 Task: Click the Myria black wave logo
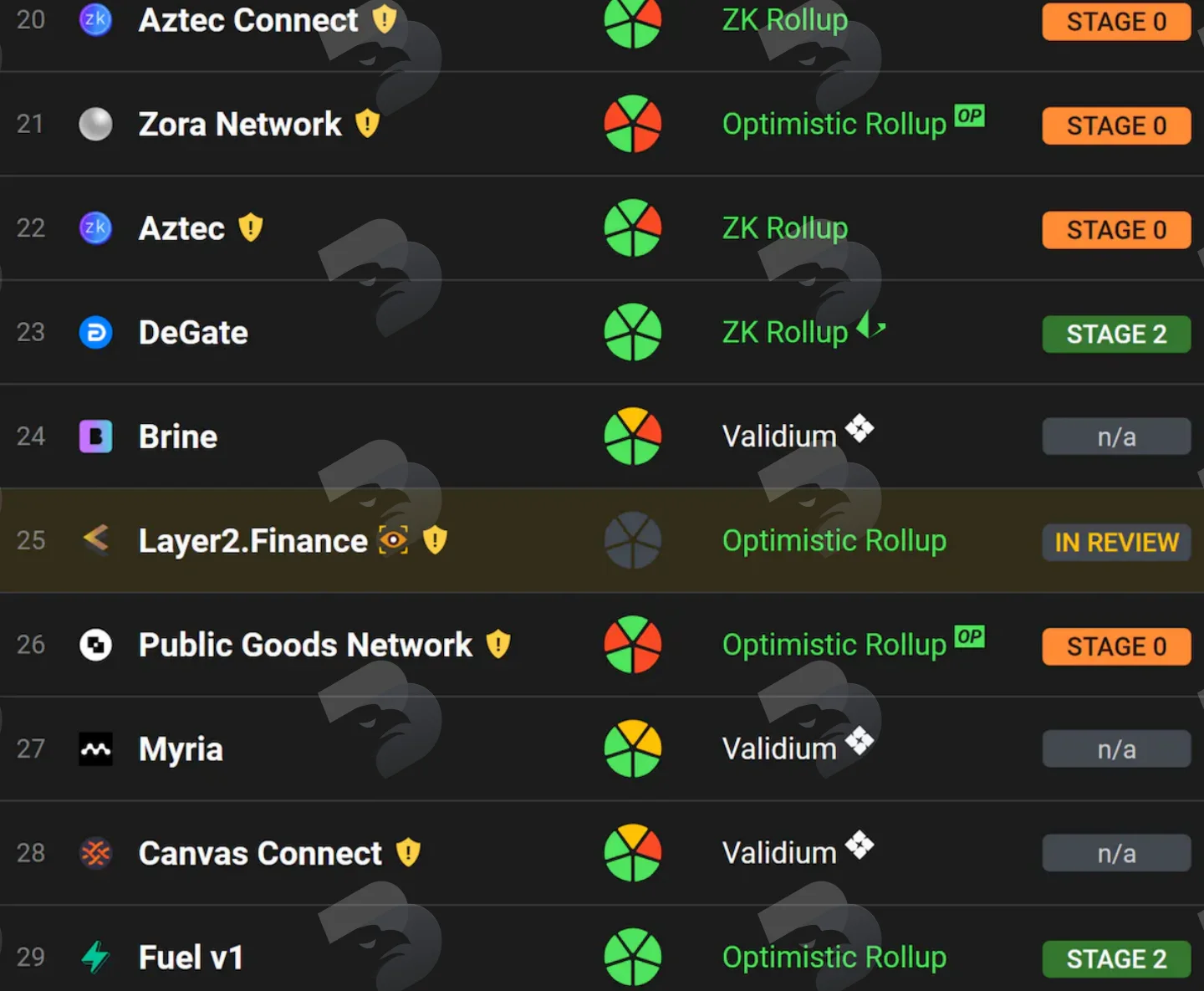tap(95, 748)
